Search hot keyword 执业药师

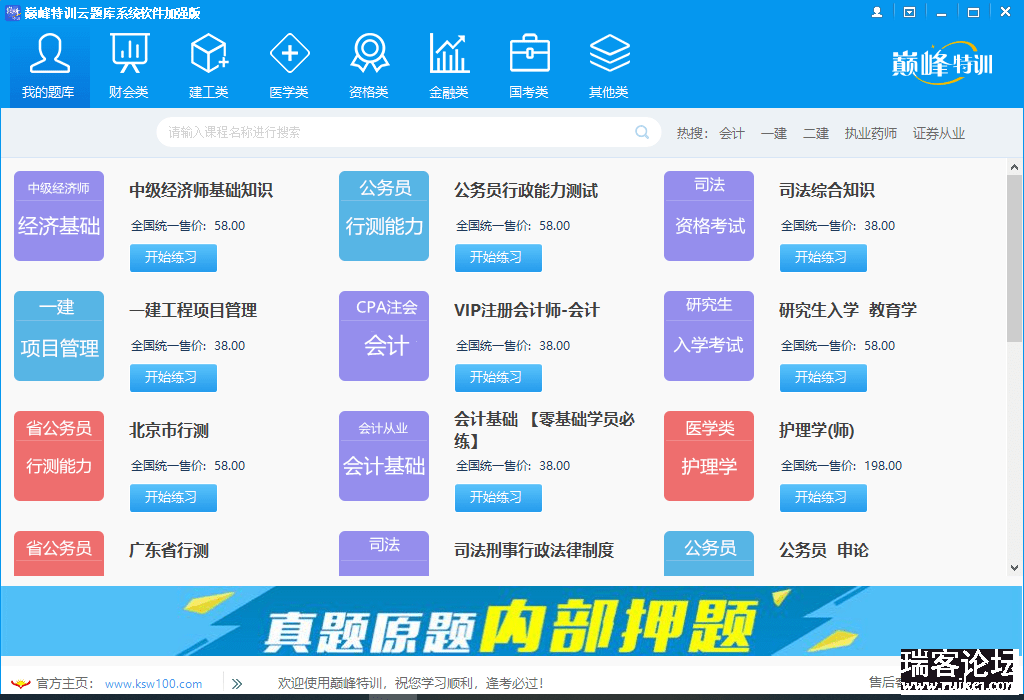[x=871, y=133]
